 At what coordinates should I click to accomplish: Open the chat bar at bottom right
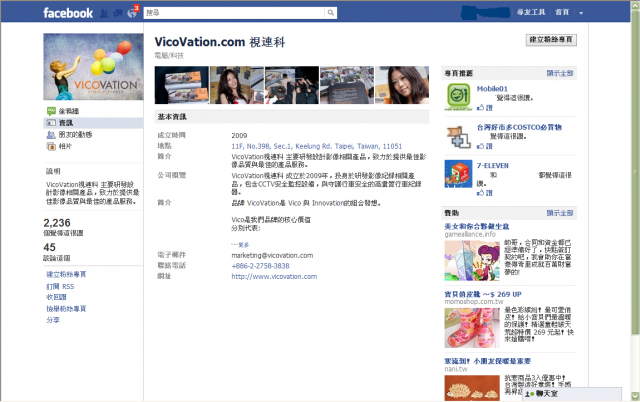click(571, 394)
